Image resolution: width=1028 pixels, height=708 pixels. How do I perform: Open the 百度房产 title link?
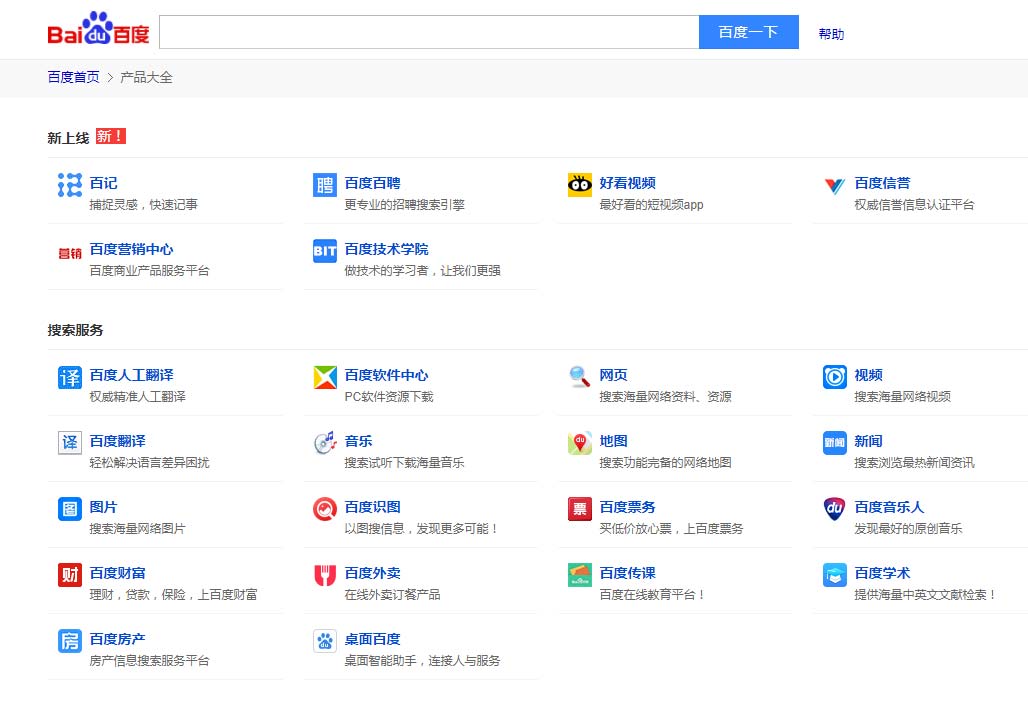pyautogui.click(x=117, y=639)
